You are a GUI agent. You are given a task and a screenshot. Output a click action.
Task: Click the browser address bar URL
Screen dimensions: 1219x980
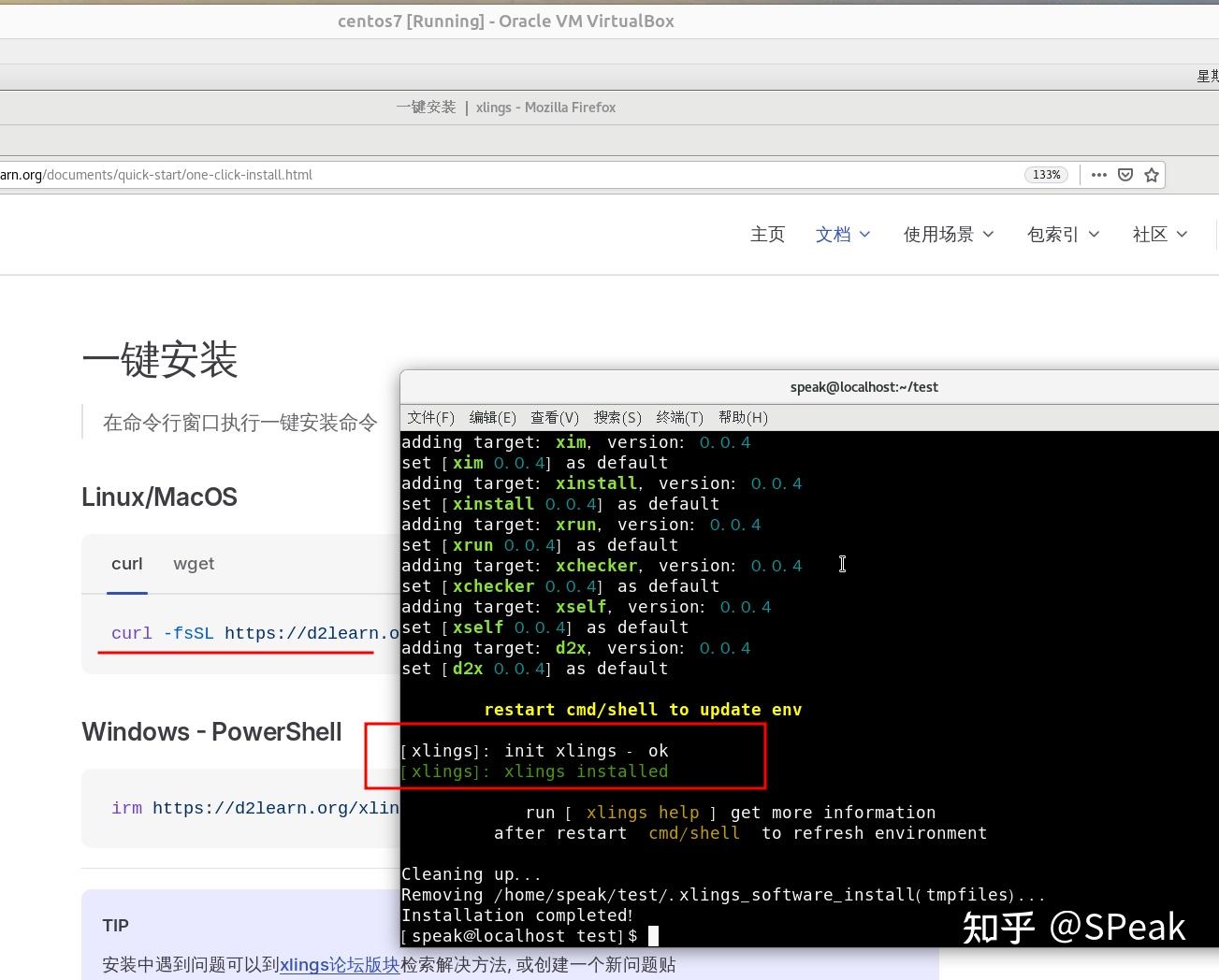pyautogui.click(x=156, y=175)
